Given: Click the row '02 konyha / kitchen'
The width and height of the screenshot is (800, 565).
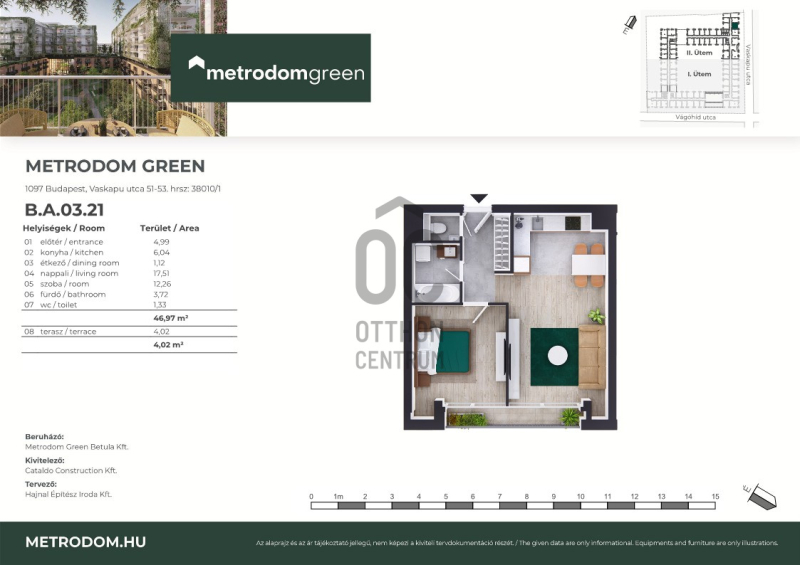Looking at the screenshot, I should tap(97, 252).
